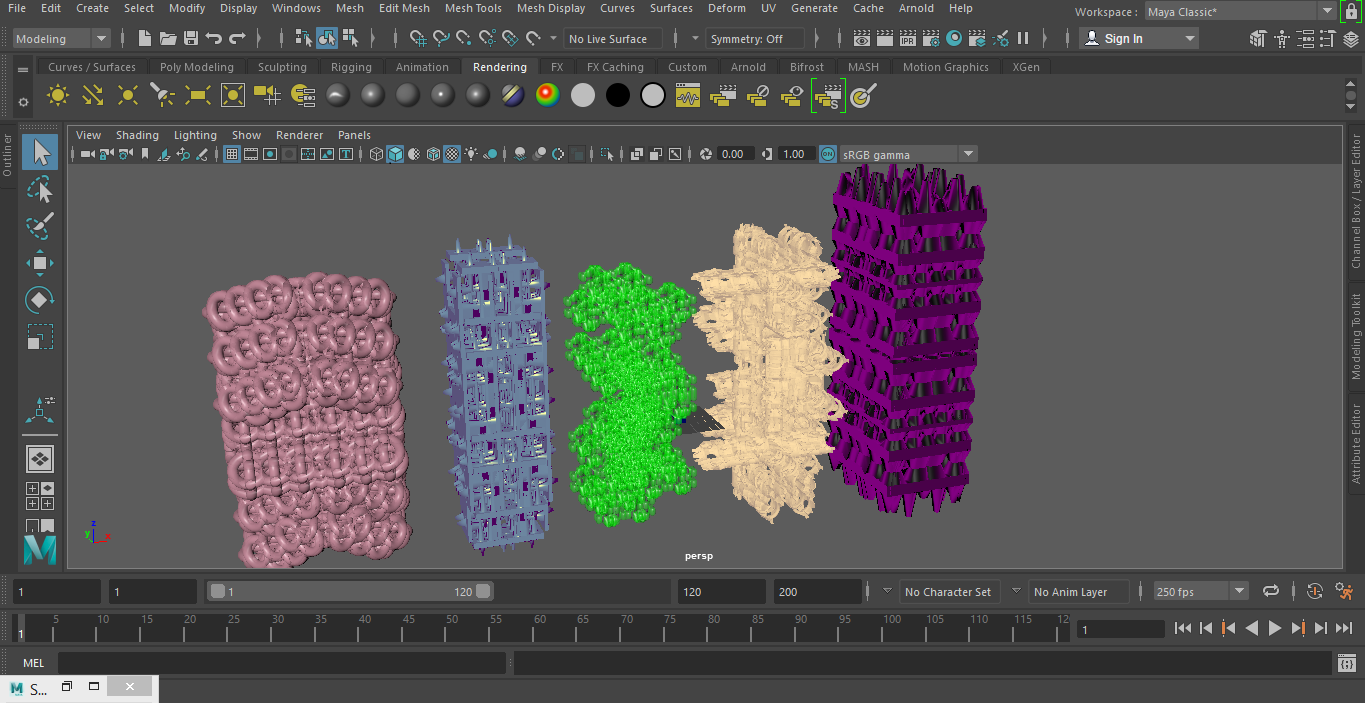This screenshot has width=1365, height=703.
Task: Switch to the Poly Modeling shelf tab
Action: pyautogui.click(x=196, y=67)
